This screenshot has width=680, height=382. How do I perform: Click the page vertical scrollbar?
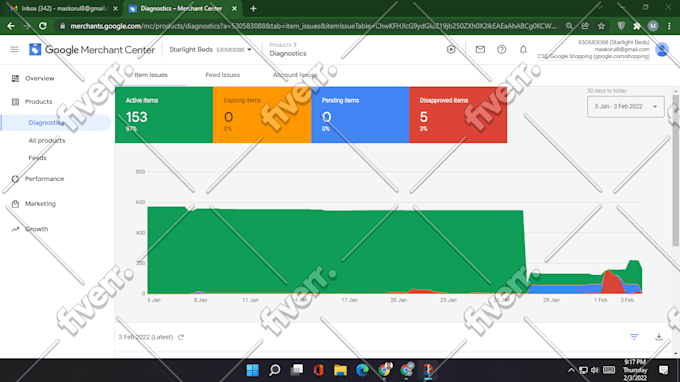click(676, 170)
